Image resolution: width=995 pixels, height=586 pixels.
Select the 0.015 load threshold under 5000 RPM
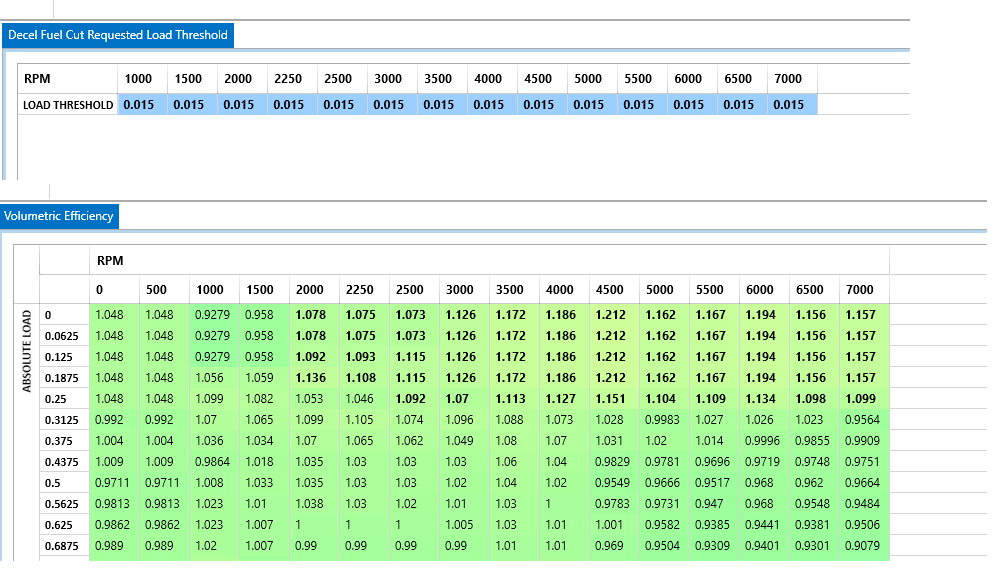click(x=592, y=105)
